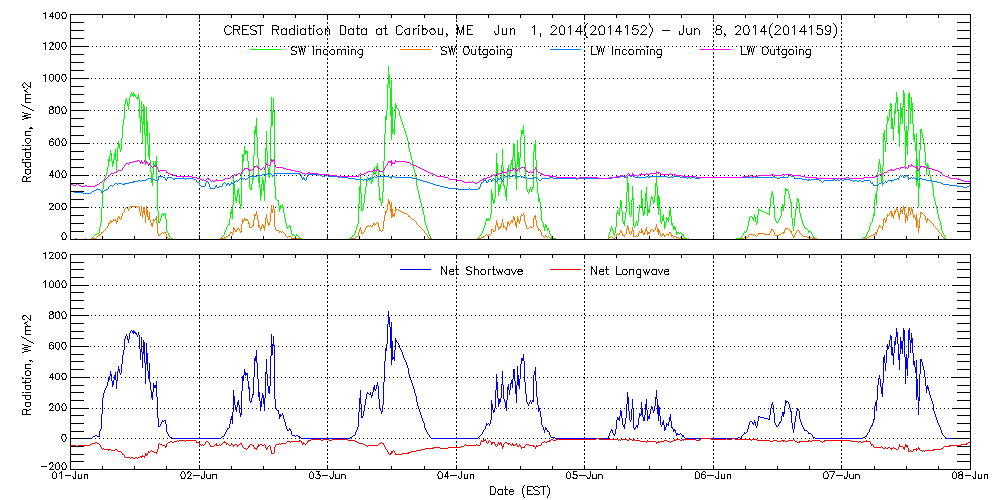Click the -200 tick on lower chart's y-axis
The image size is (1000, 500).
click(x=53, y=467)
